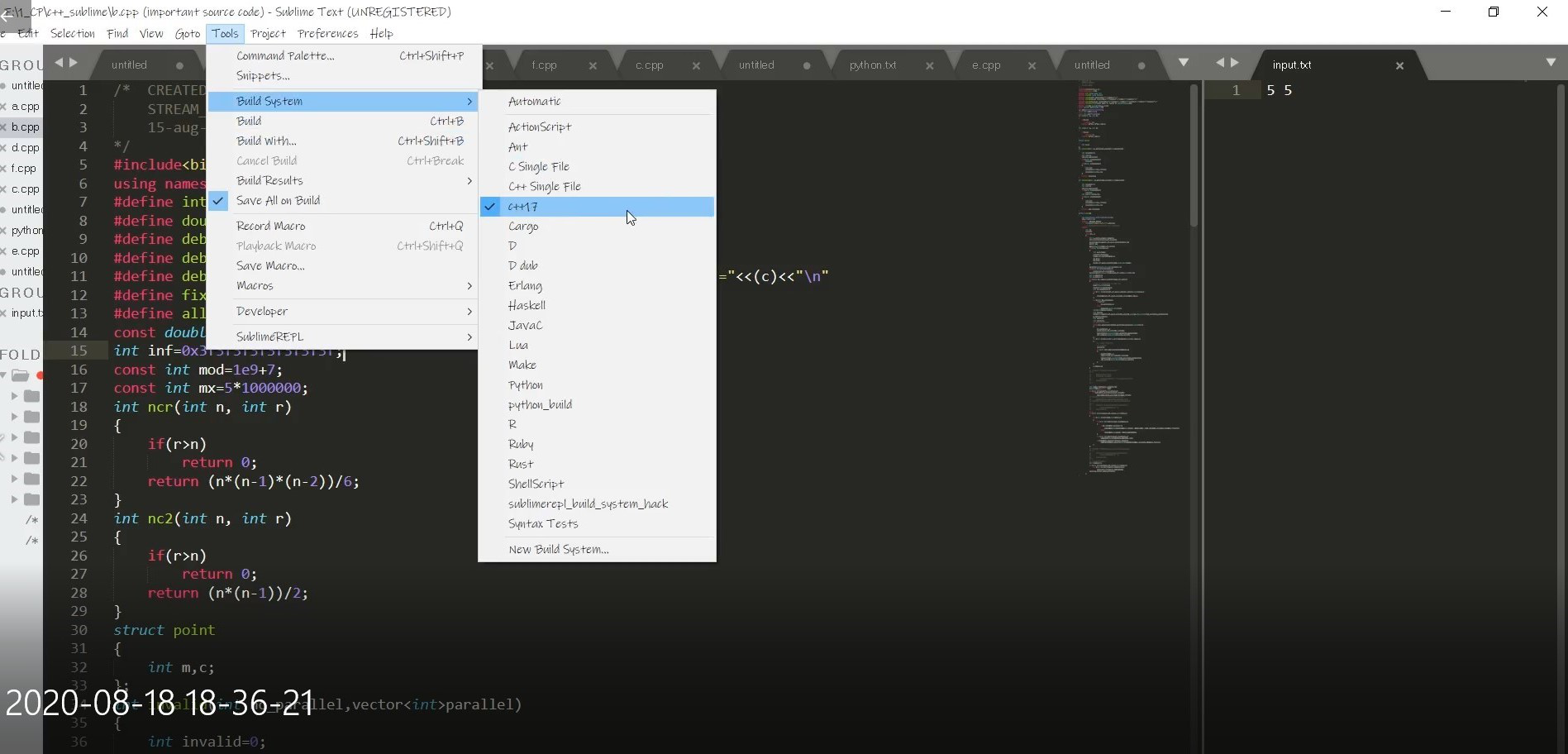Open the Help menu
Viewport: 1568px width, 754px height.
381,33
